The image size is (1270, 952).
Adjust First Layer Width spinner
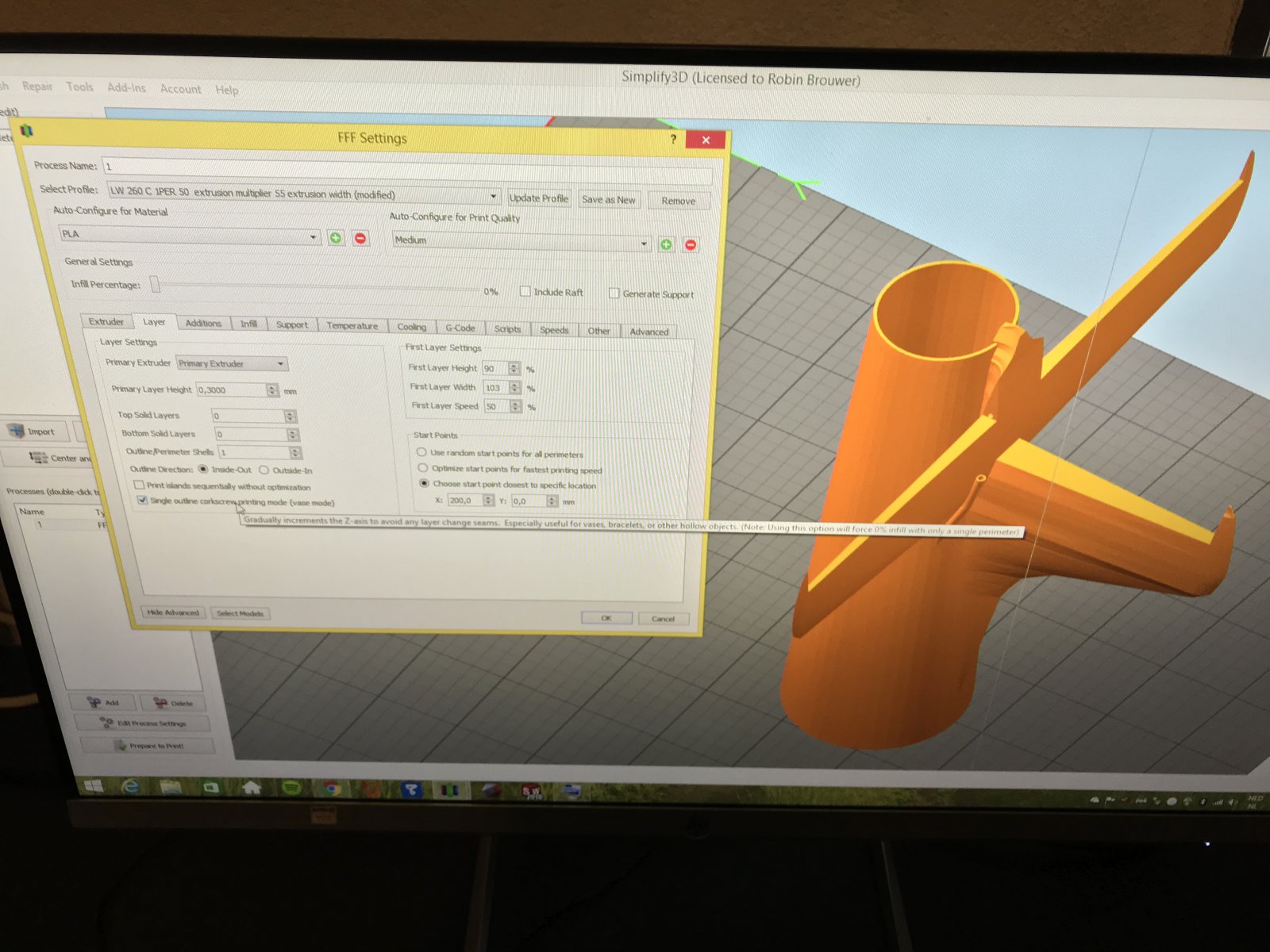pos(515,387)
